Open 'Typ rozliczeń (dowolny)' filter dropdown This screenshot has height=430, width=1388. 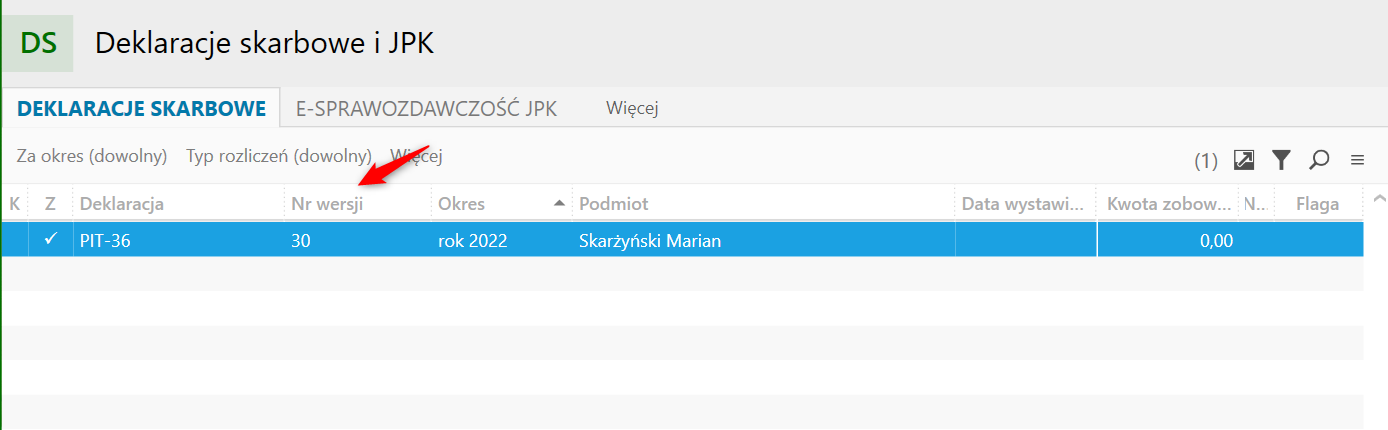[279, 156]
